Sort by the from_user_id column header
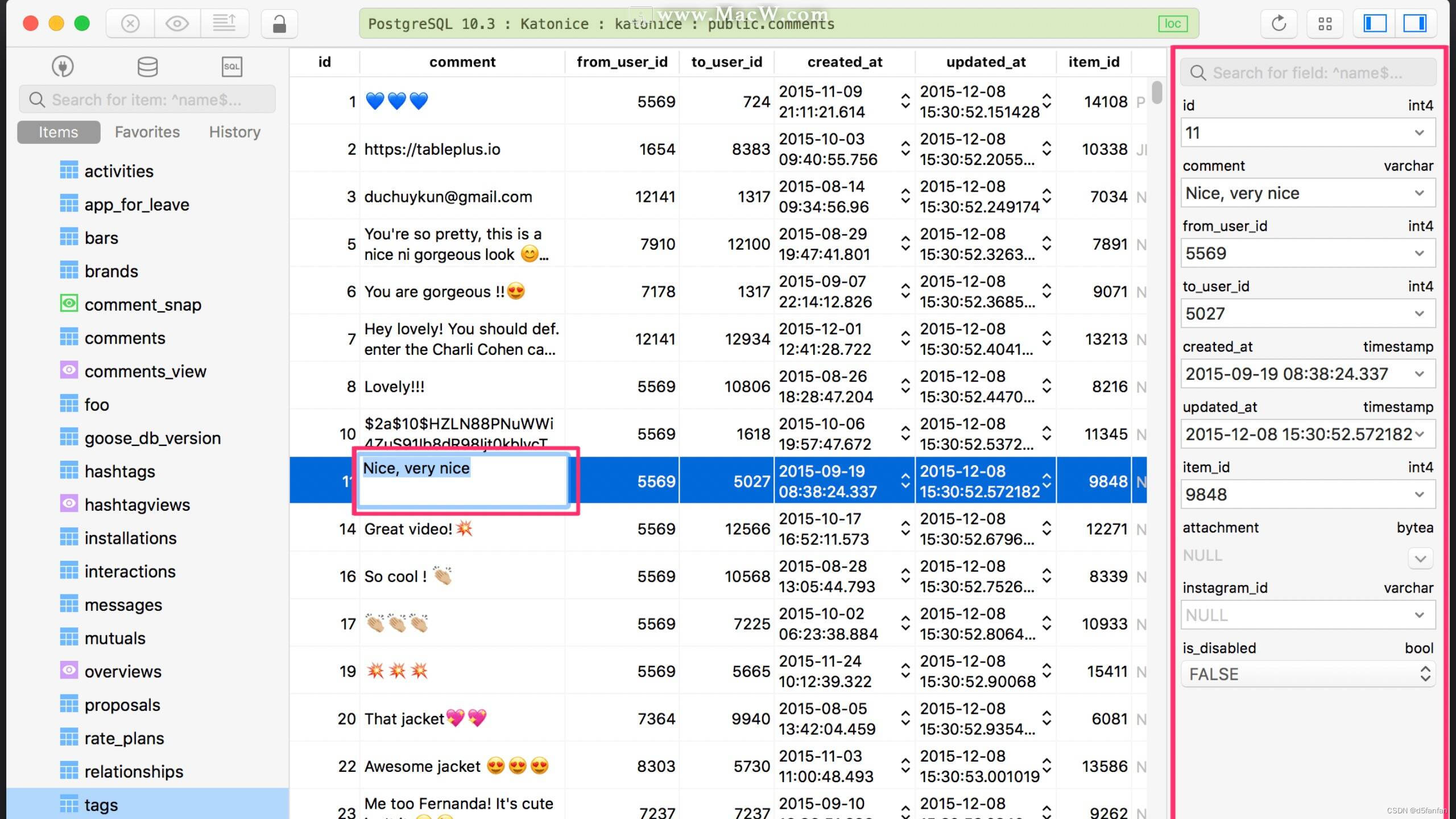The height and width of the screenshot is (819, 1456). click(622, 61)
